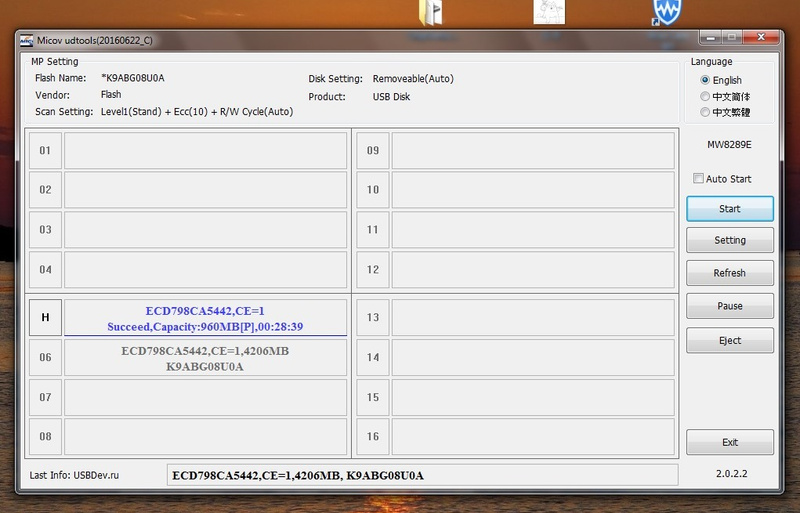The image size is (800, 513).
Task: Enable the Auto Start checkbox
Action: pos(722,179)
